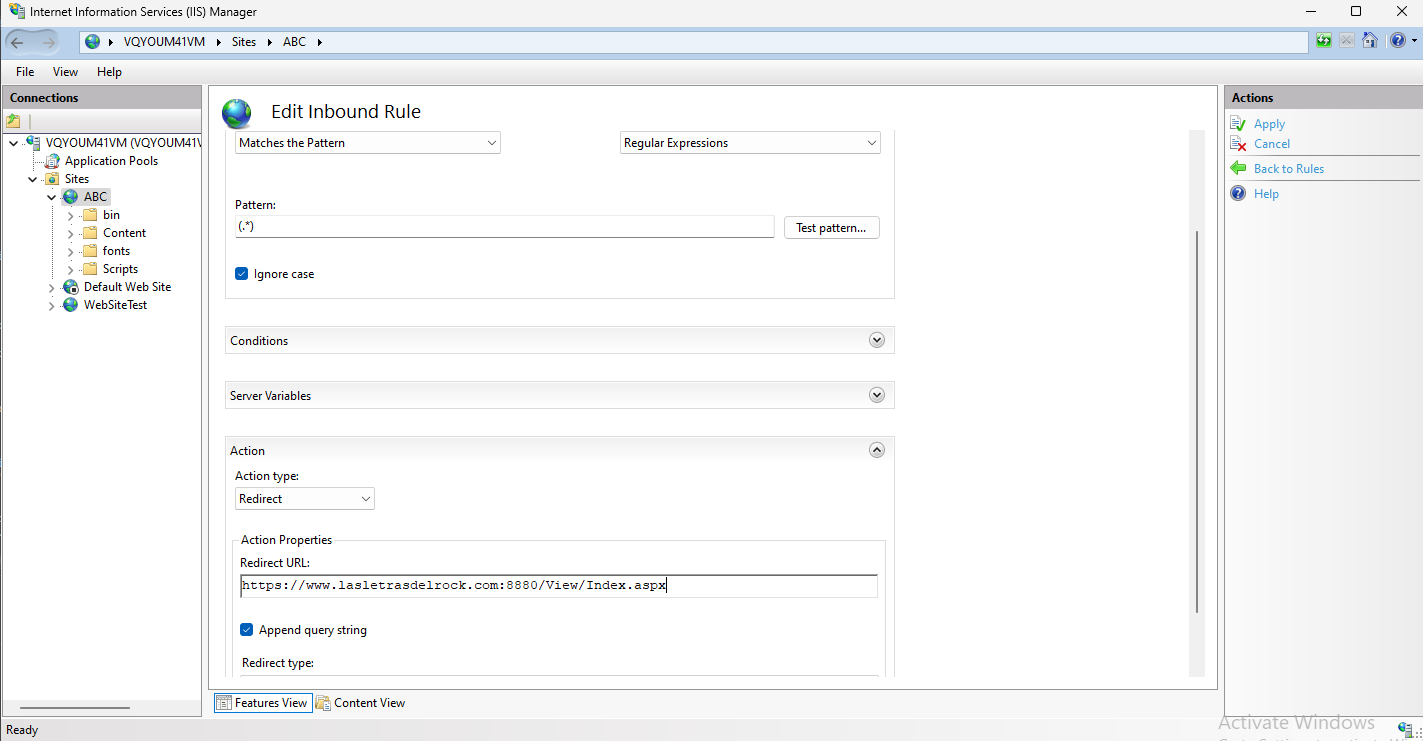
Task: Toggle the Append query string checkbox
Action: (246, 630)
